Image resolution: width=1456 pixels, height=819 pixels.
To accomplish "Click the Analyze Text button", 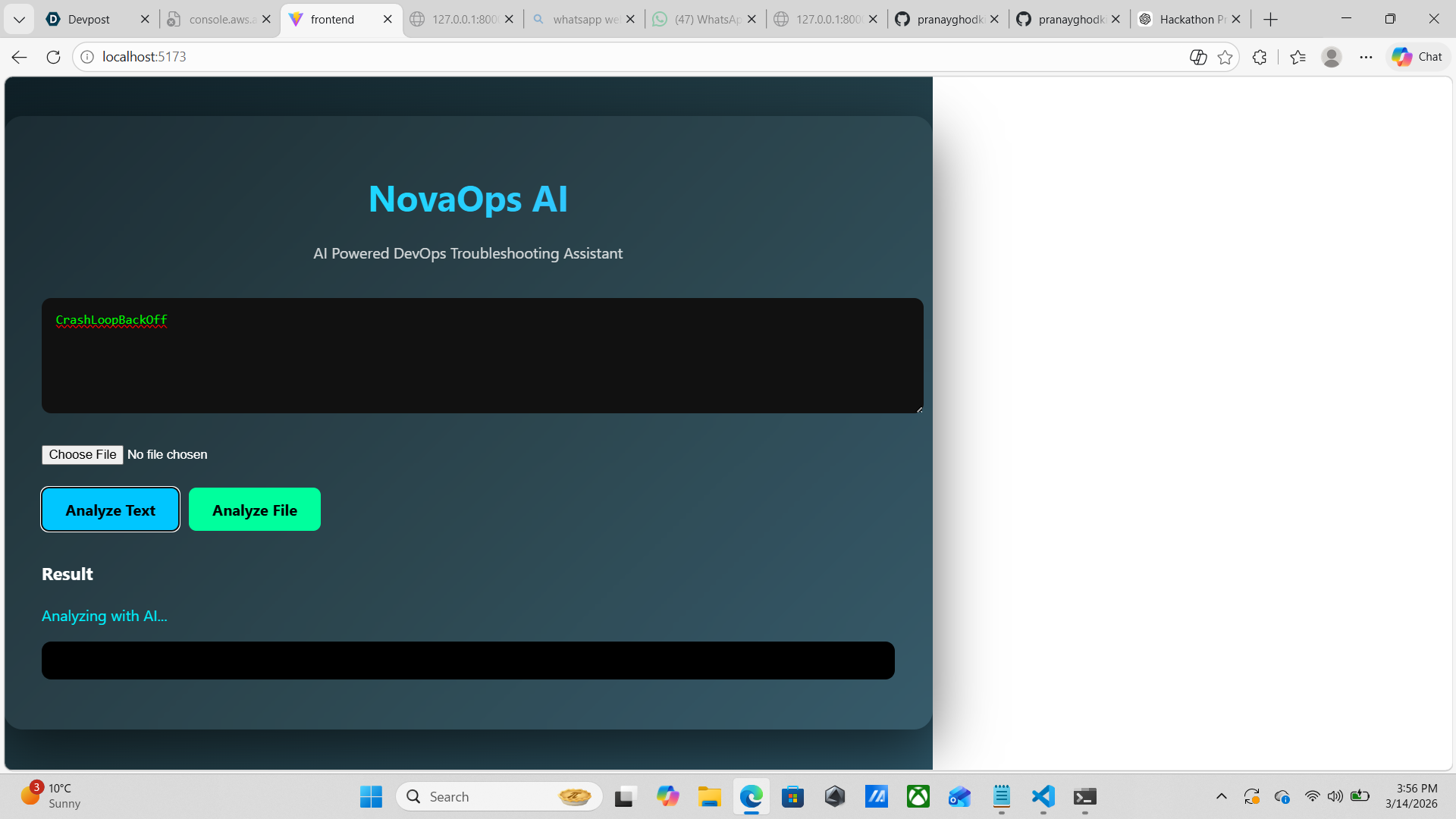I will click(x=110, y=510).
